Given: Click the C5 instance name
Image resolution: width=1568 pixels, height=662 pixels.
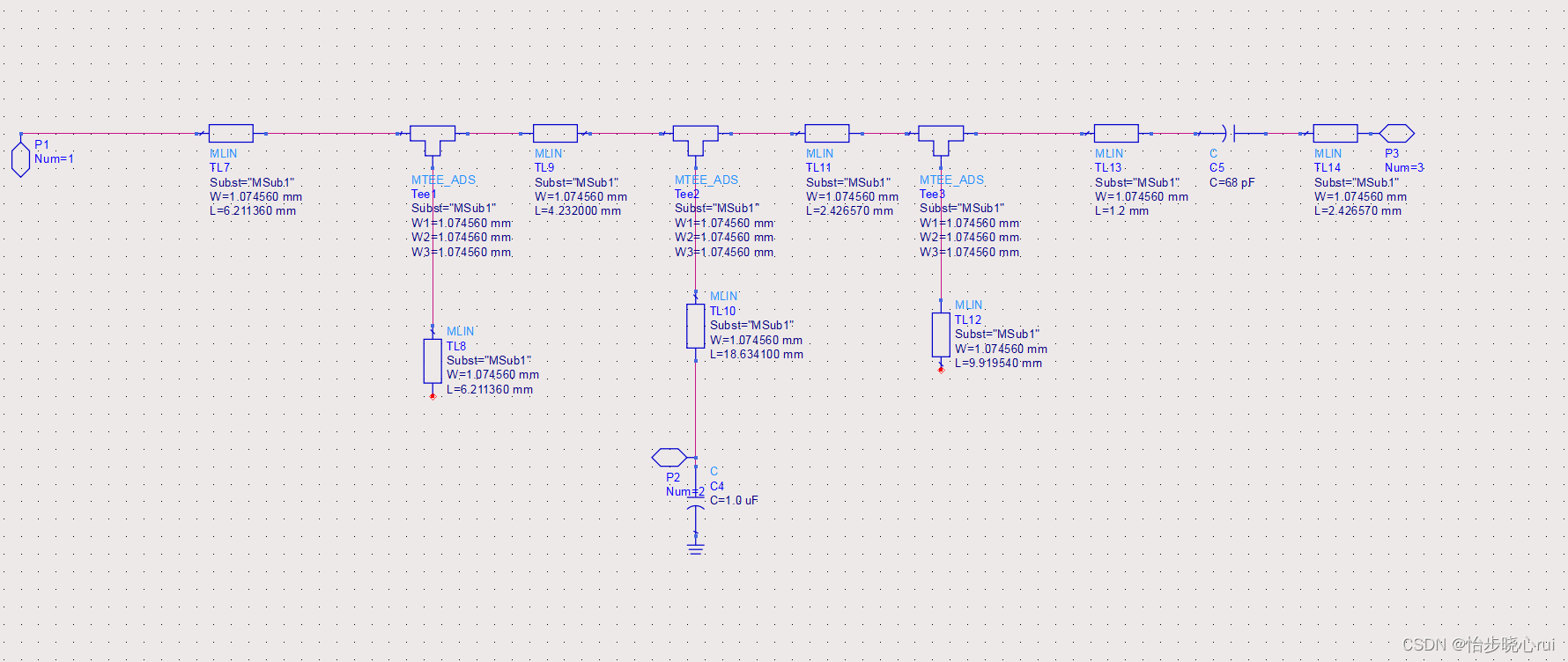Looking at the screenshot, I should (x=1217, y=167).
